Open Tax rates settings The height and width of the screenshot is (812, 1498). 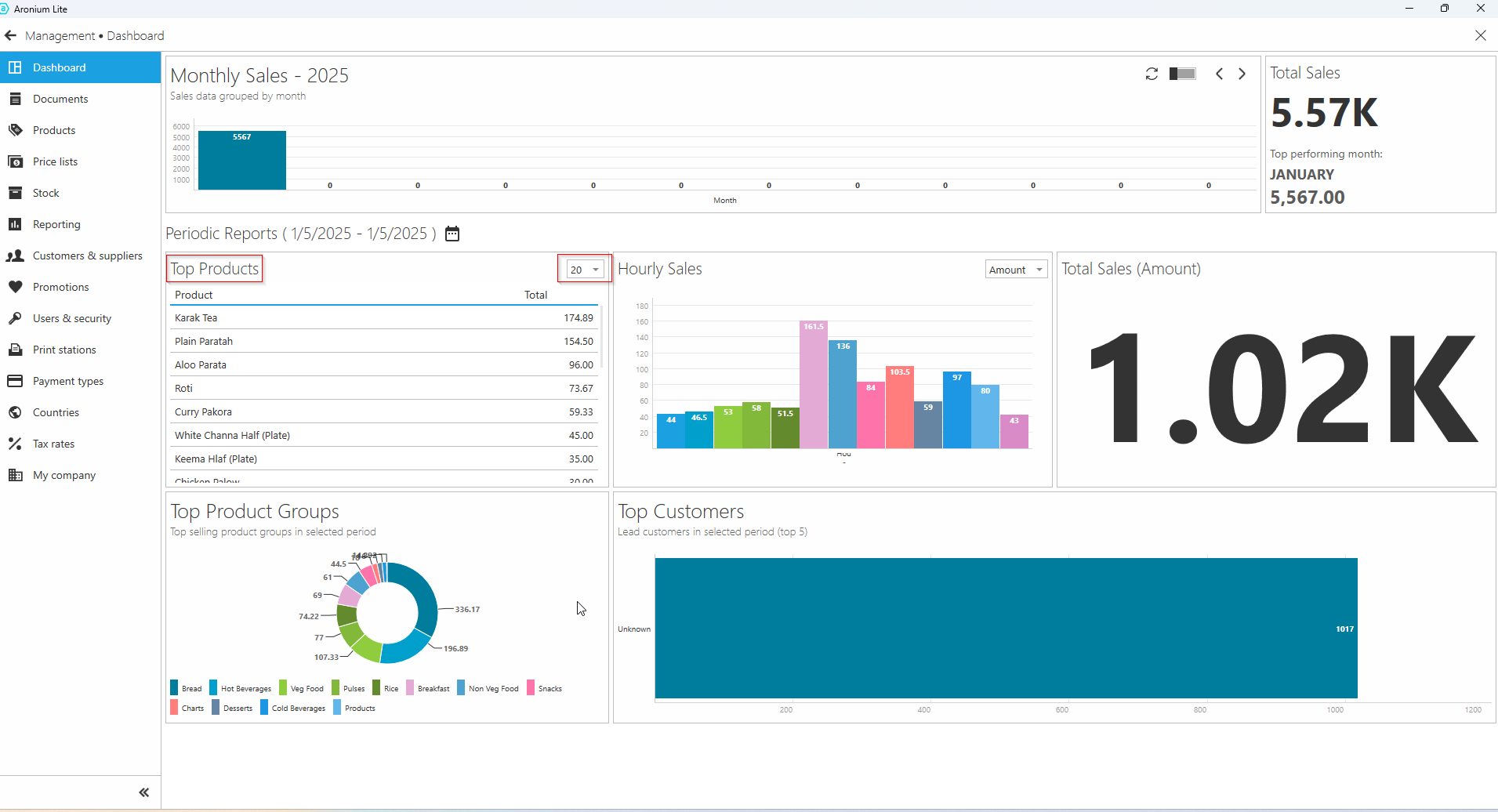53,444
